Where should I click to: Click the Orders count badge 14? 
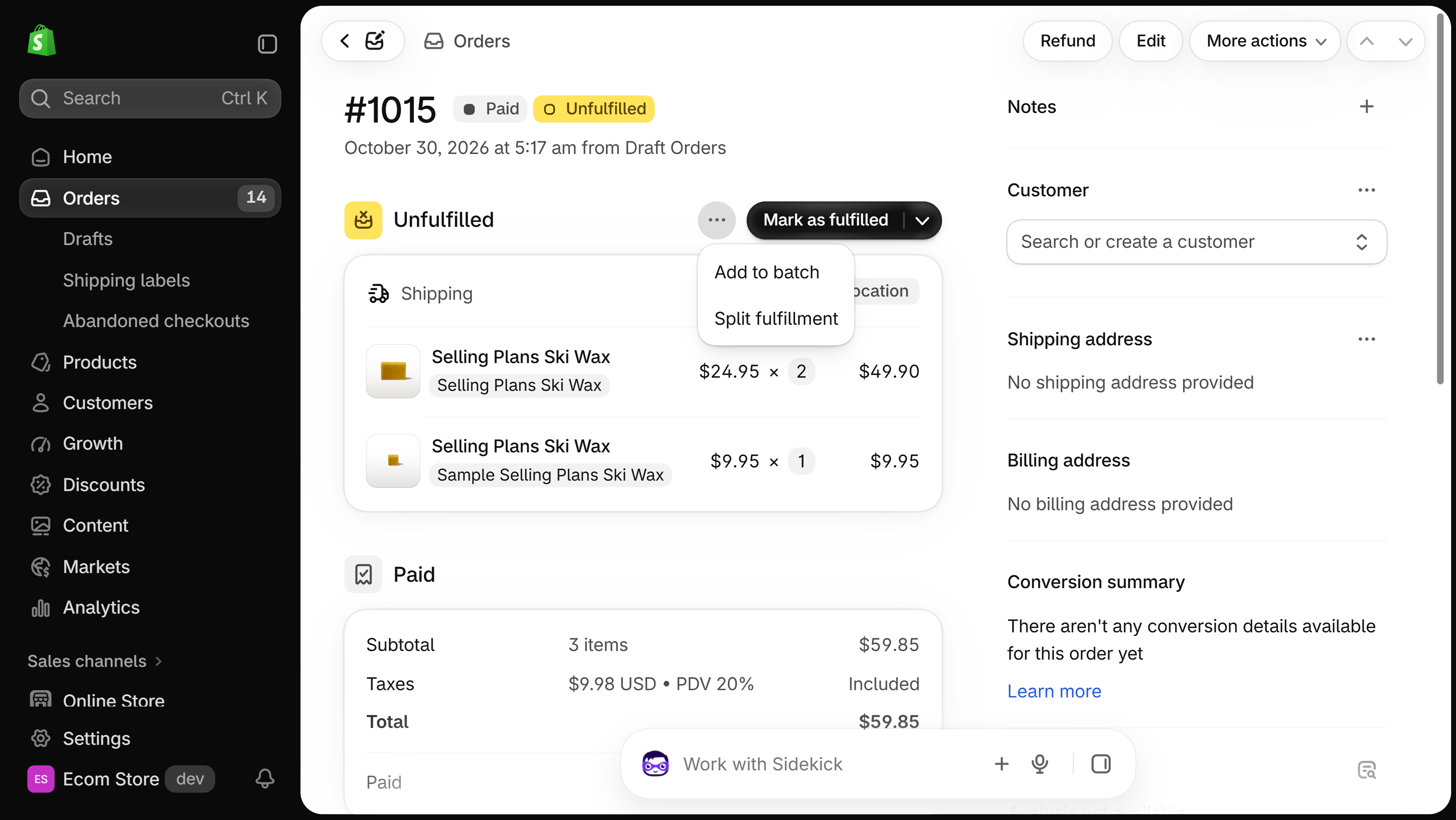pyautogui.click(x=256, y=197)
